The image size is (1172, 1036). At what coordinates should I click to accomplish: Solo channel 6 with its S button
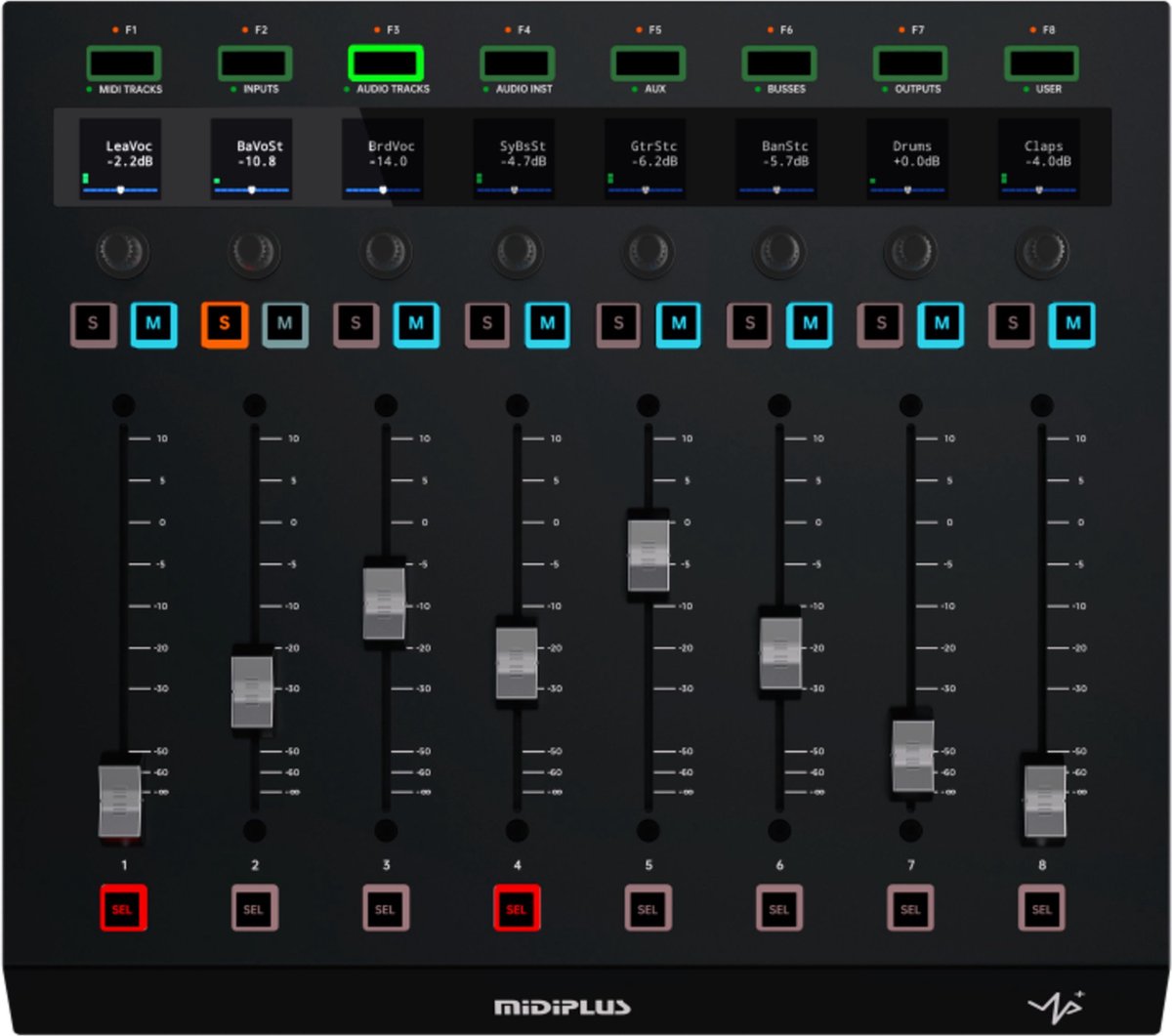(x=750, y=324)
